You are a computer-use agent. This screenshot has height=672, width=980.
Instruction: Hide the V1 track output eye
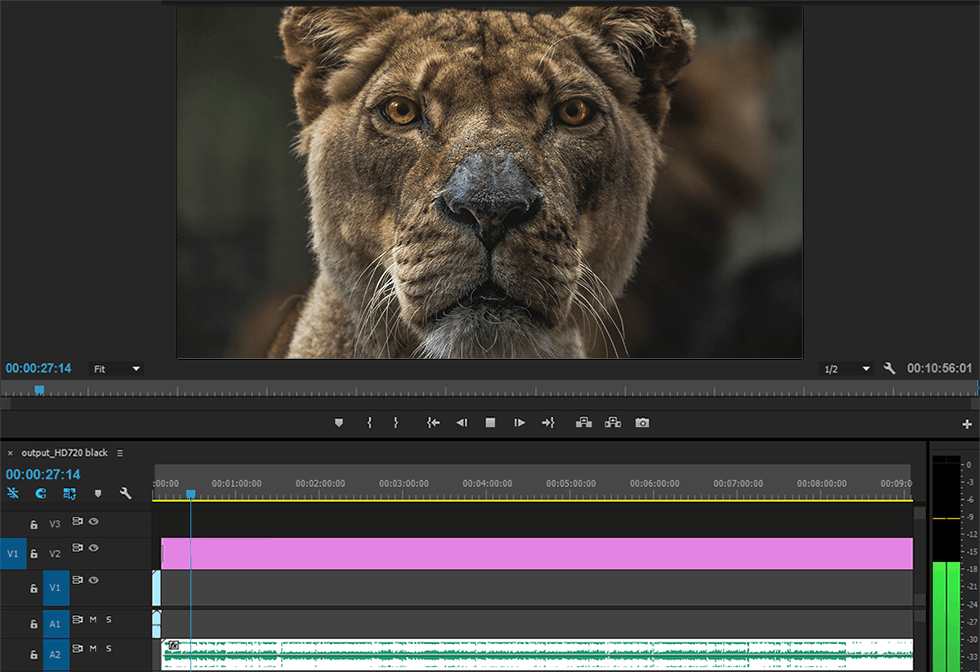[x=94, y=580]
